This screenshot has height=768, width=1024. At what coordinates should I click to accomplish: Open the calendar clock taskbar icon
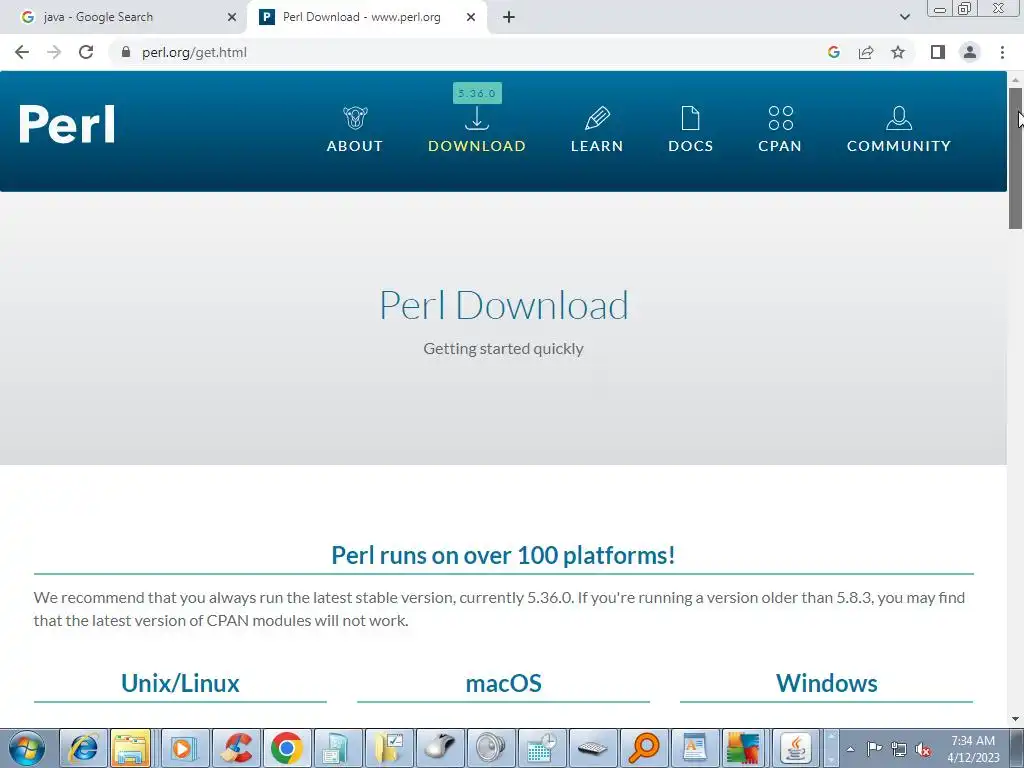[541, 748]
